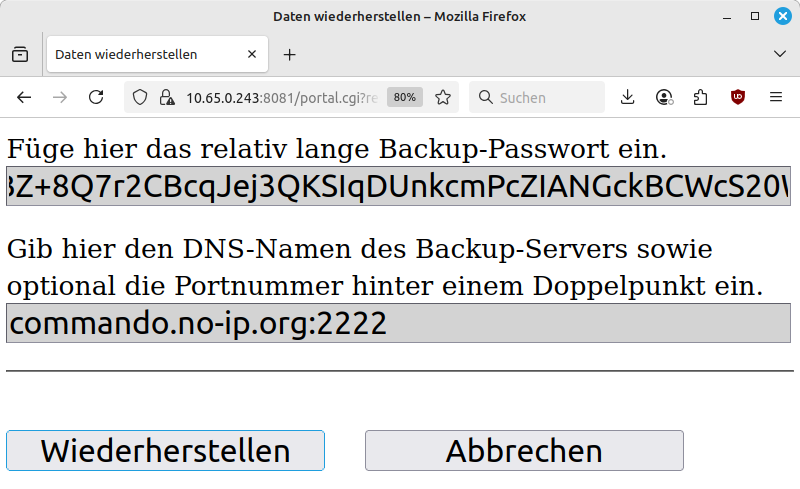Viewport: 800px width, 489px height.
Task: Open the Downloads panel
Action: 628,97
